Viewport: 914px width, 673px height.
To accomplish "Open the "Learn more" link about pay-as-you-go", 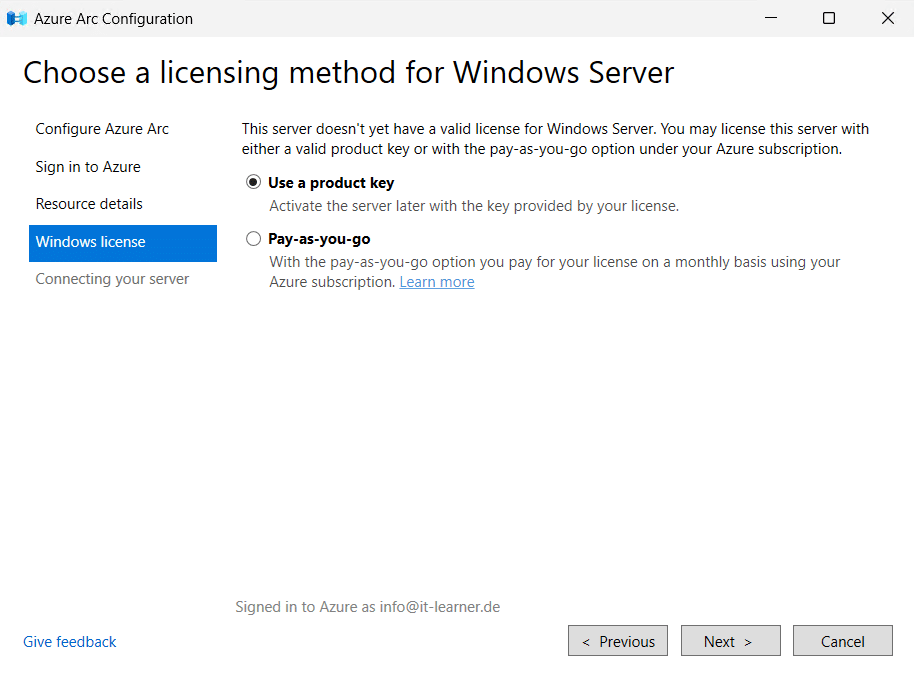I will click(x=436, y=281).
